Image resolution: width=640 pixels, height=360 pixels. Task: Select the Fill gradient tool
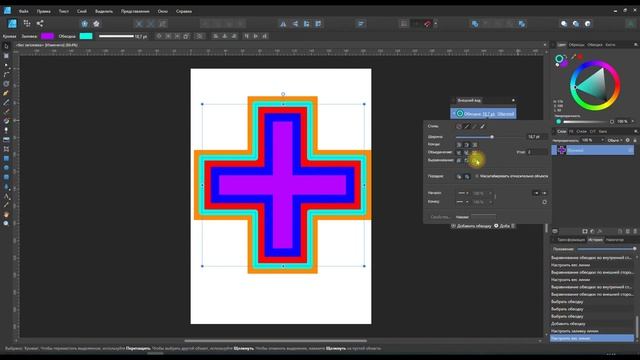6,121
